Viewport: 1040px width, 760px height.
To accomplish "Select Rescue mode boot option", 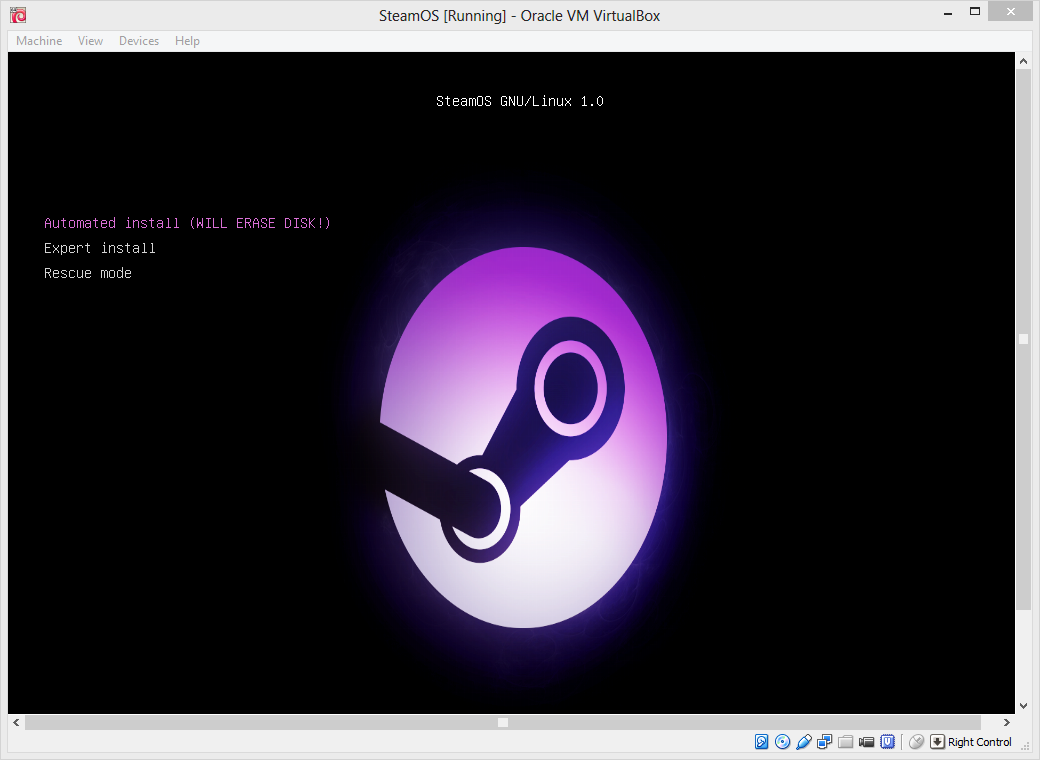I will (88, 273).
